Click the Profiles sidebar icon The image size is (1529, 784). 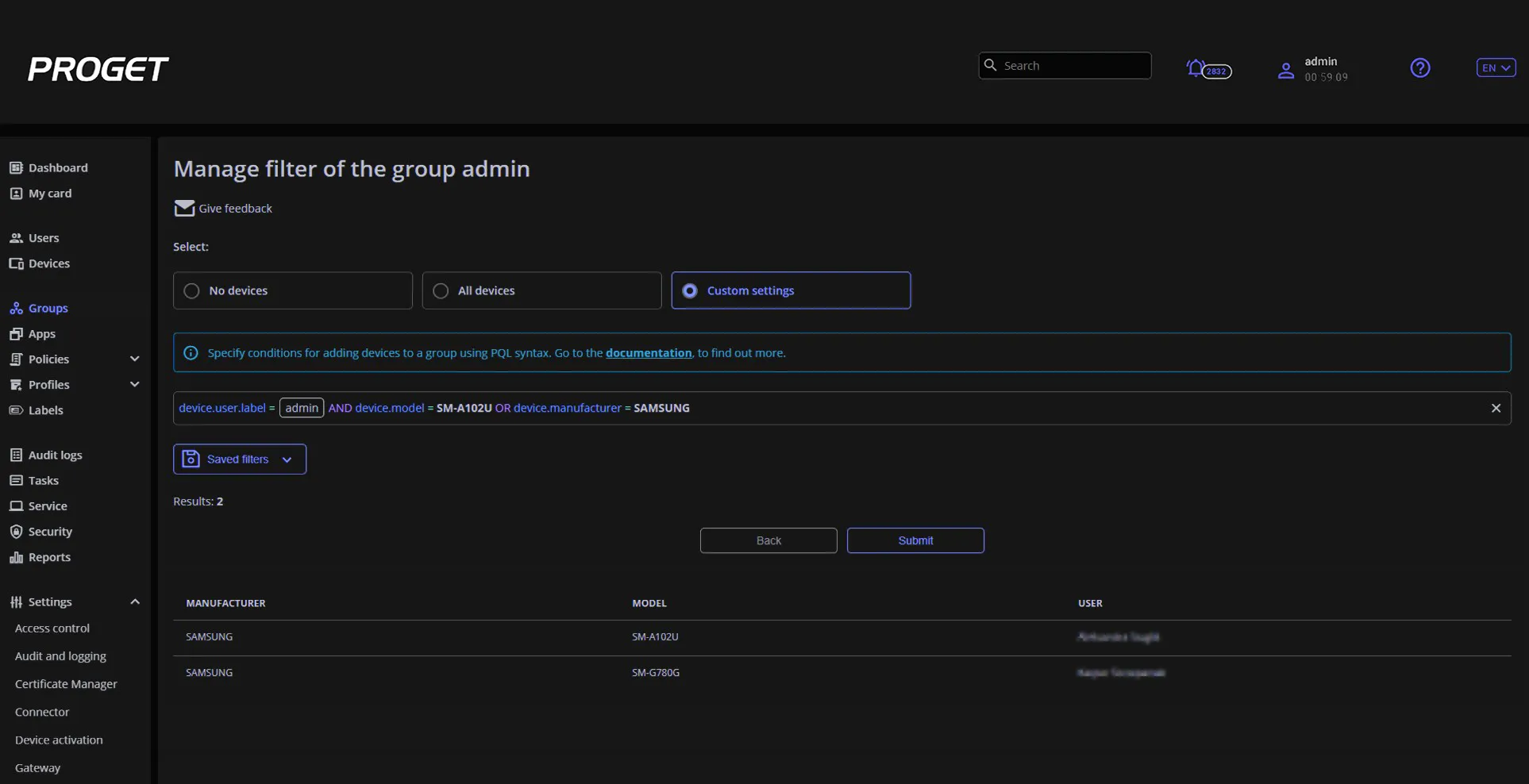[x=16, y=385]
